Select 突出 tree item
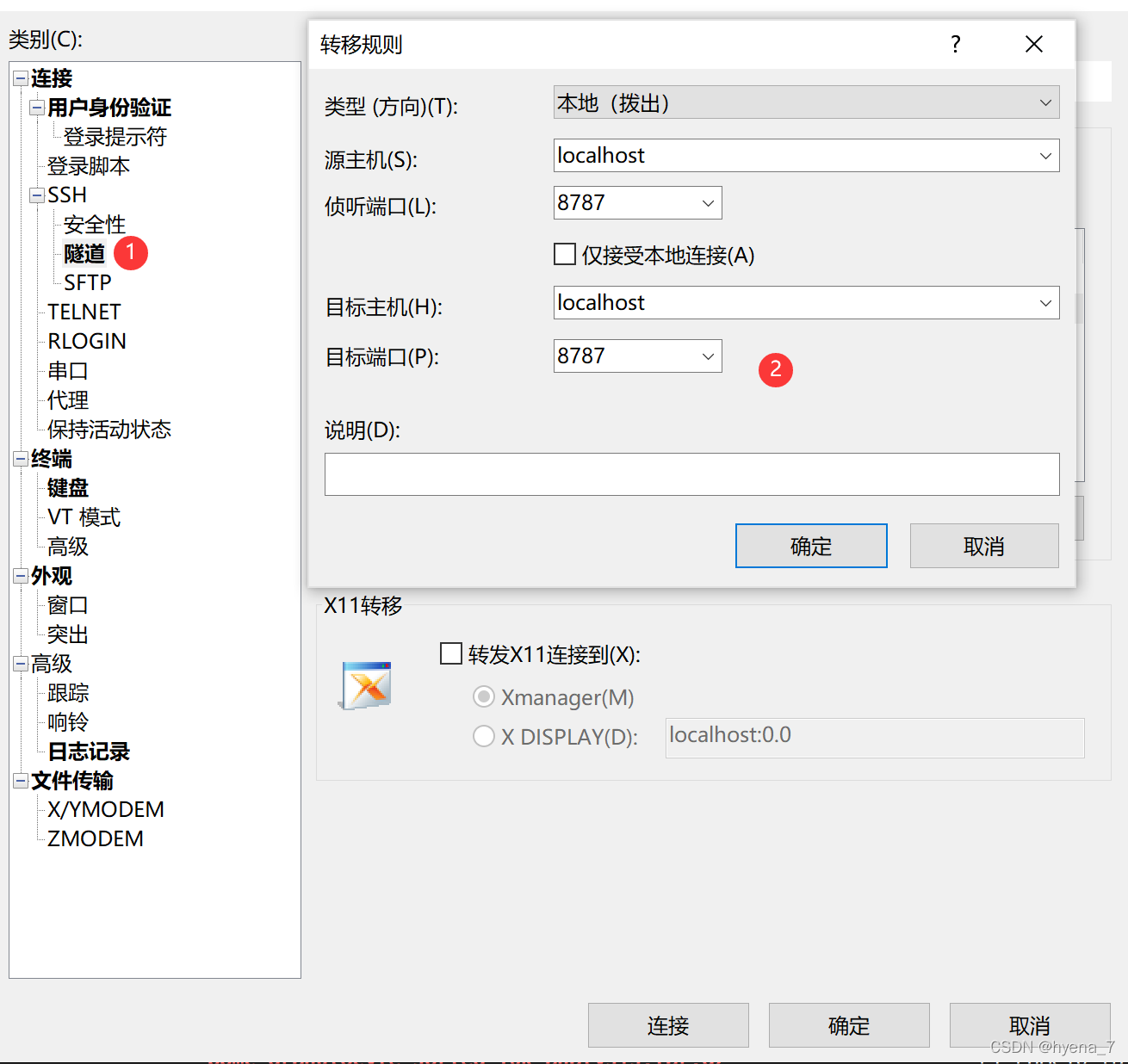This screenshot has width=1128, height=1064. 68,634
